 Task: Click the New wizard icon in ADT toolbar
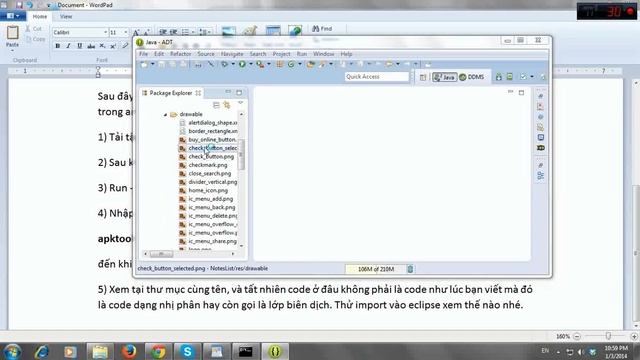click(x=144, y=64)
